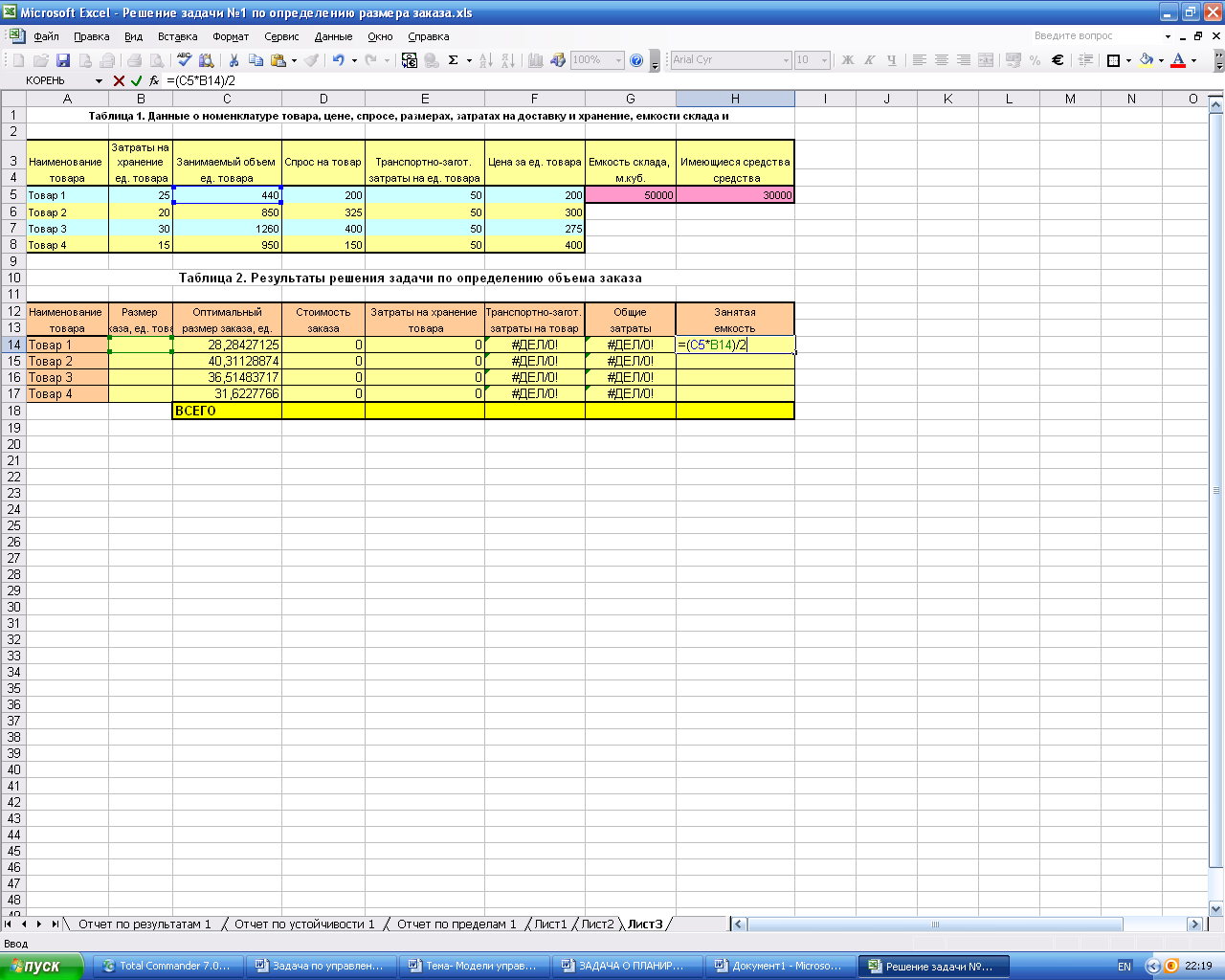The width and height of the screenshot is (1225, 980).
Task: Click EN language indicator in tray
Action: click(x=1125, y=967)
